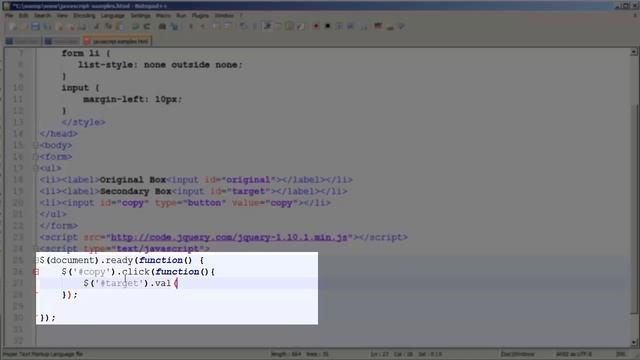Click 'list-style: none outside none;' text
Image resolution: width=640 pixels, height=360 pixels.
pos(160,65)
